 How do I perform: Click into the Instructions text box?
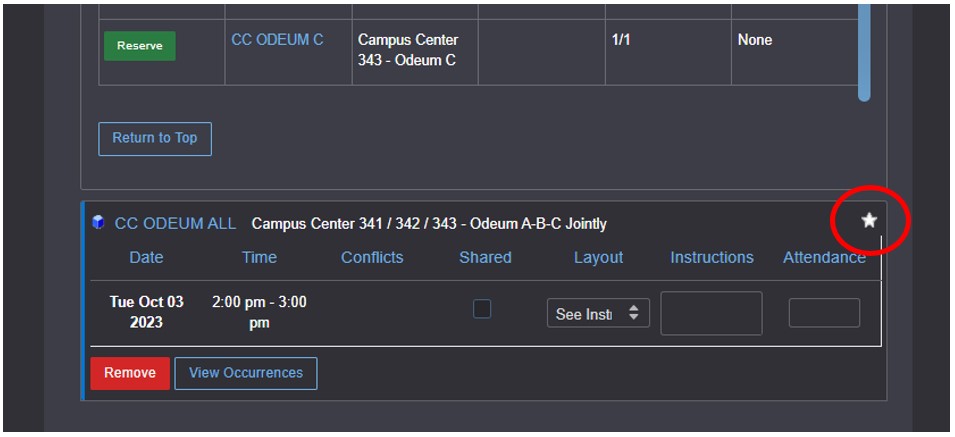(711, 313)
